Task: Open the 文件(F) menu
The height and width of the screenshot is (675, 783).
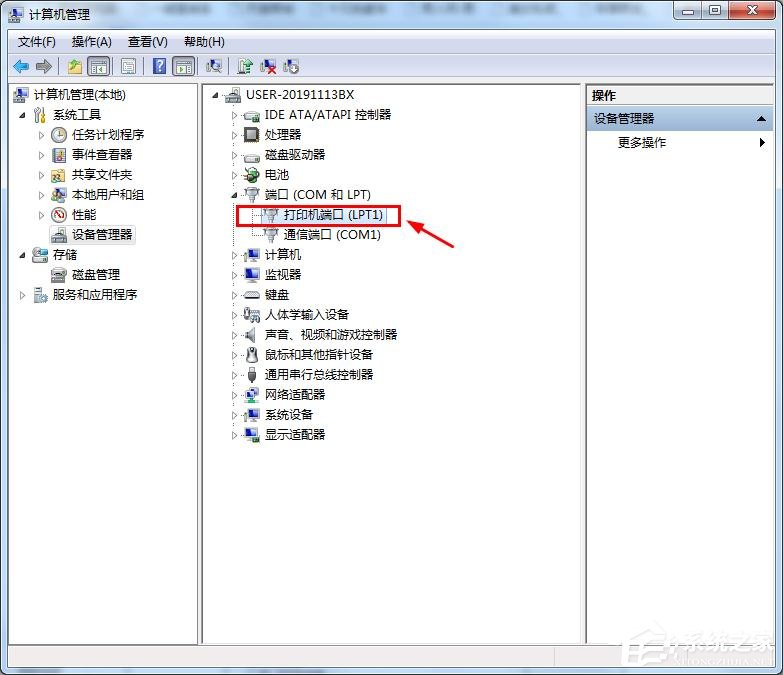Action: point(36,42)
